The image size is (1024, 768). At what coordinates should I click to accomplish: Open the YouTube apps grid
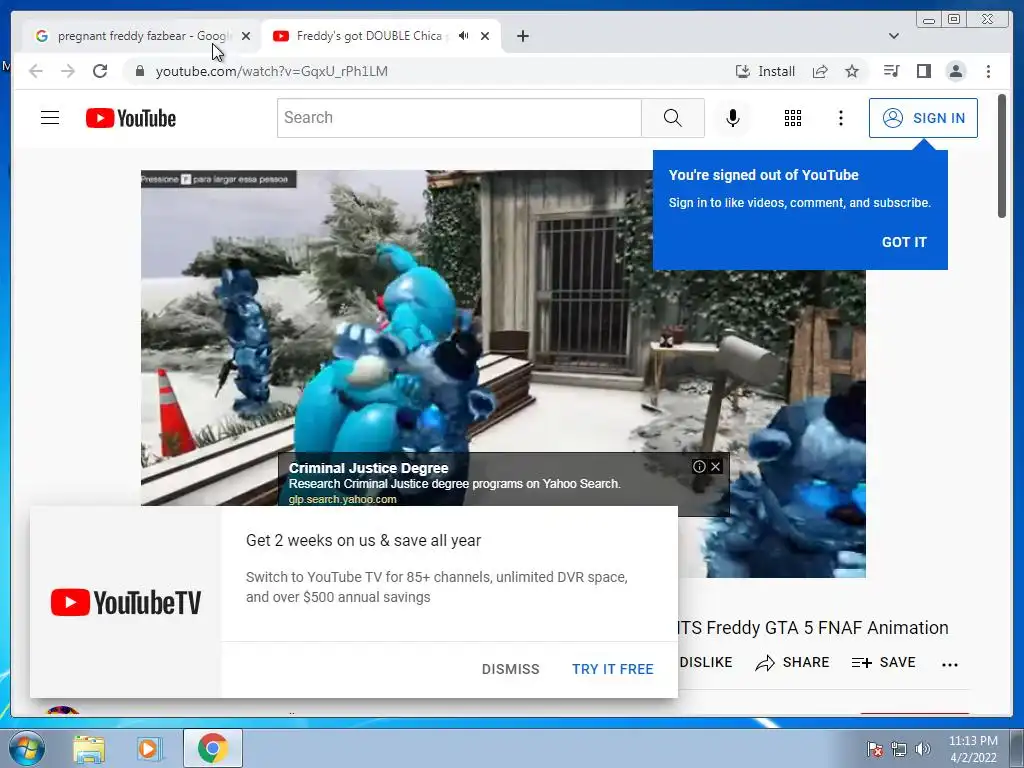(793, 118)
